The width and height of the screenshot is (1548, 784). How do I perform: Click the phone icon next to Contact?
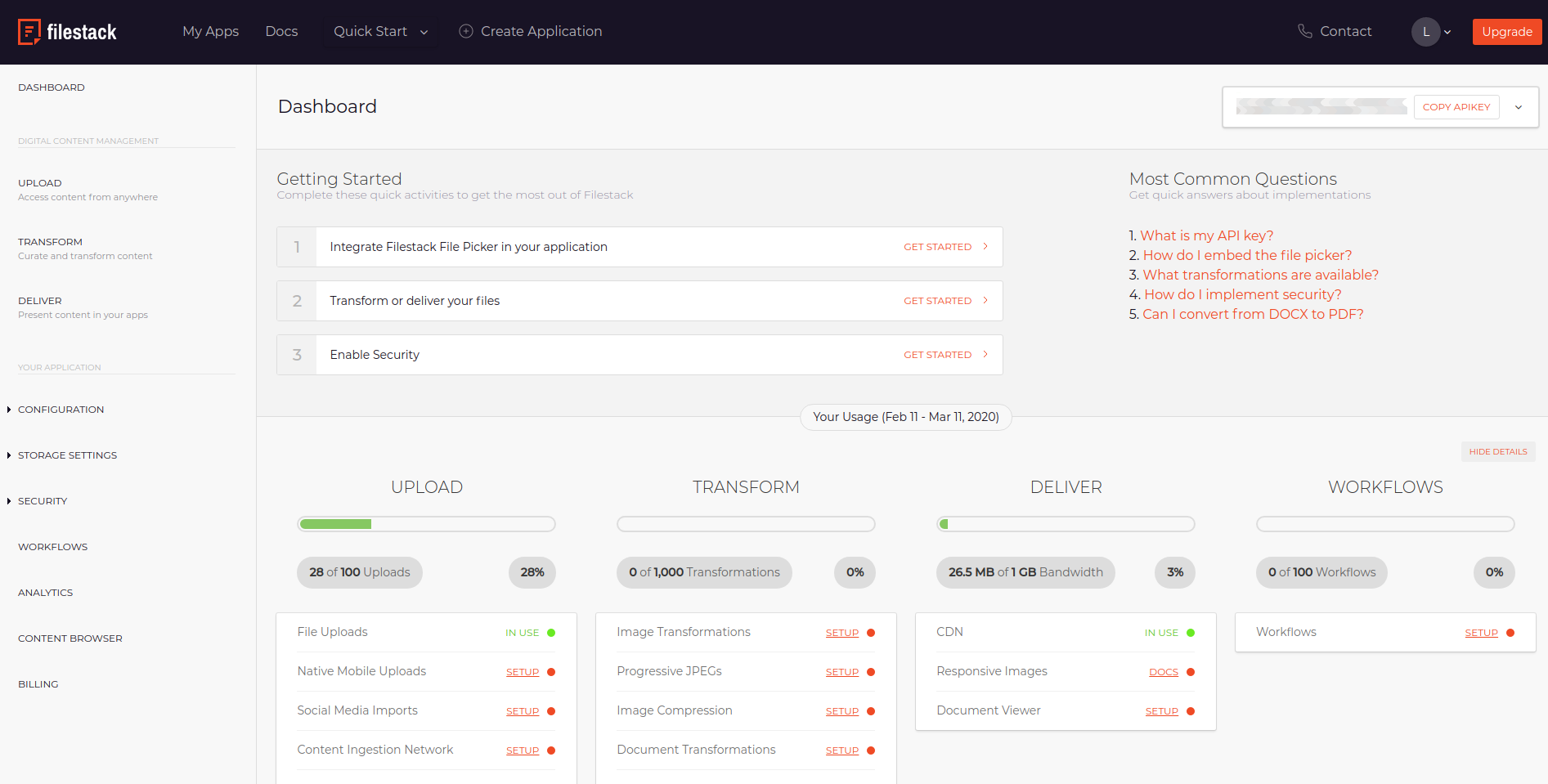1305,31
